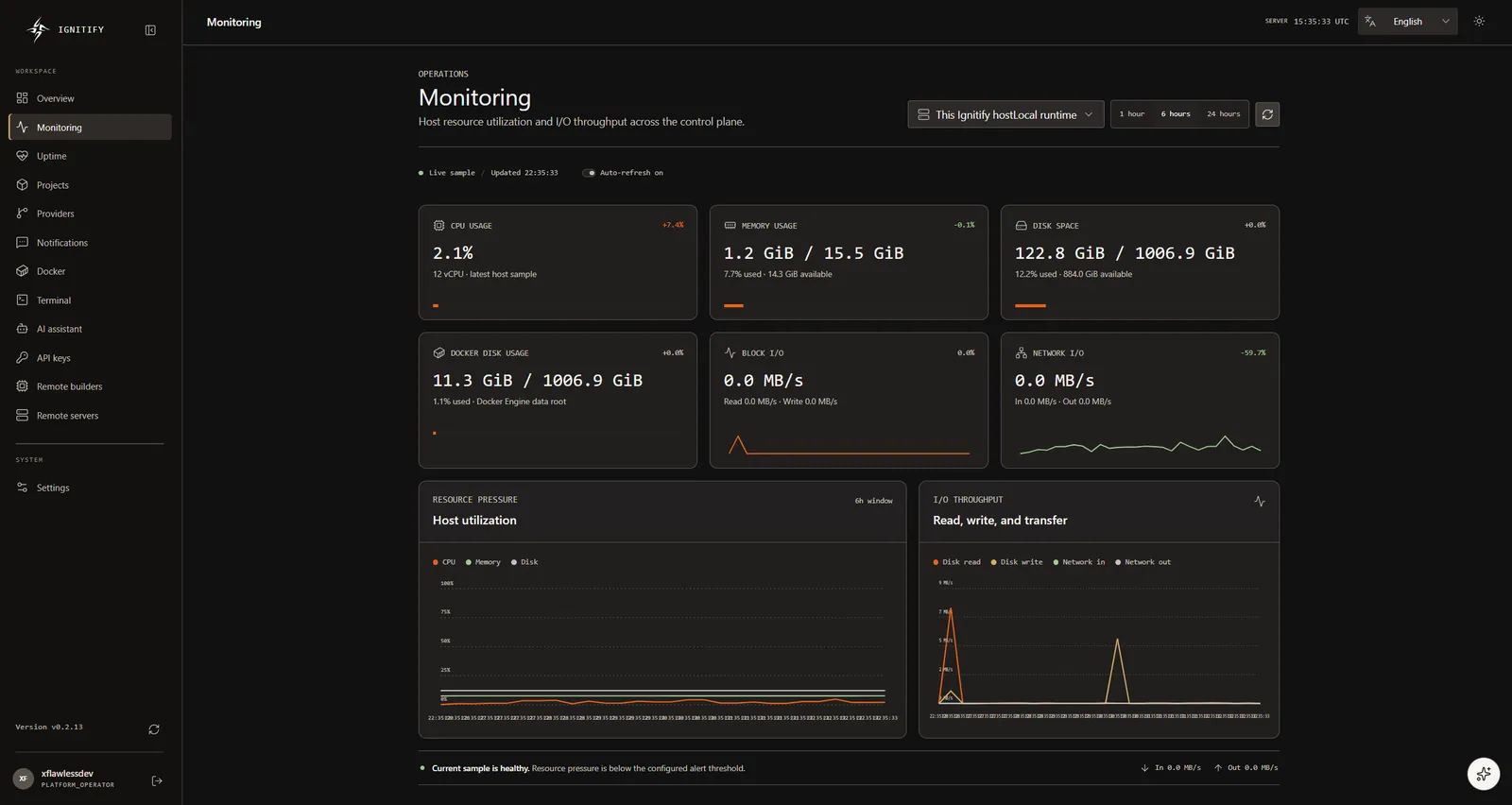Click the Remote servers stack icon
Viewport: 1512px width, 805px height.
coord(23,416)
